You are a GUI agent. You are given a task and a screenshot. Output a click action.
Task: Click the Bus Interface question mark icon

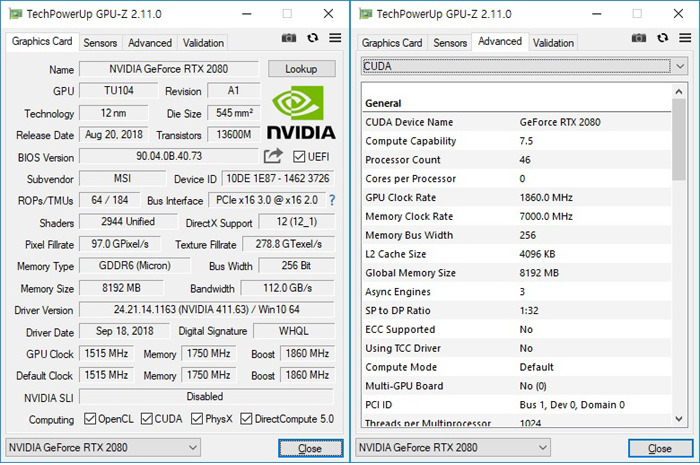tap(332, 200)
